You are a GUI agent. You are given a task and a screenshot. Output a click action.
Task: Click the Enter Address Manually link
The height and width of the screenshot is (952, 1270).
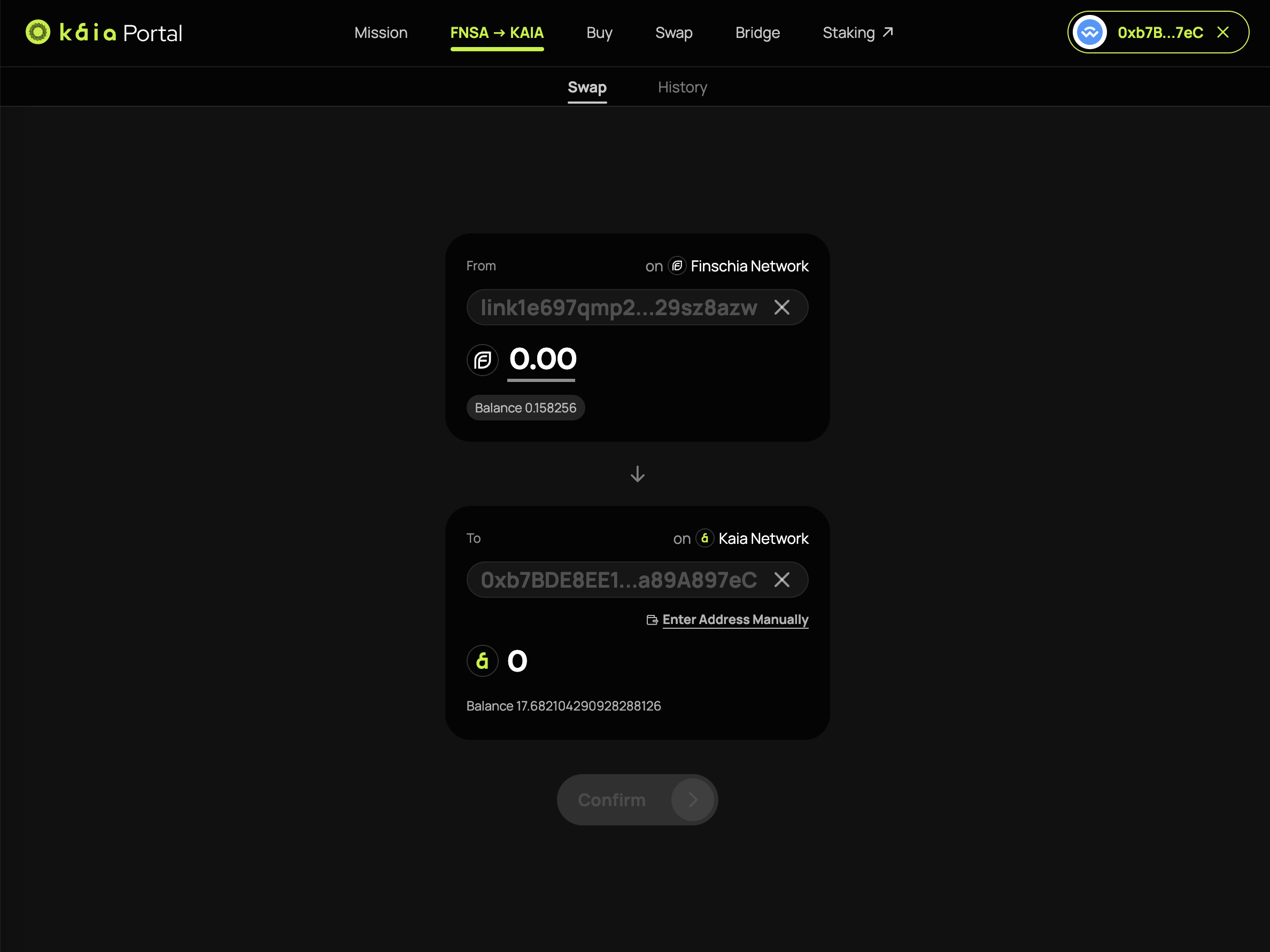tap(734, 620)
